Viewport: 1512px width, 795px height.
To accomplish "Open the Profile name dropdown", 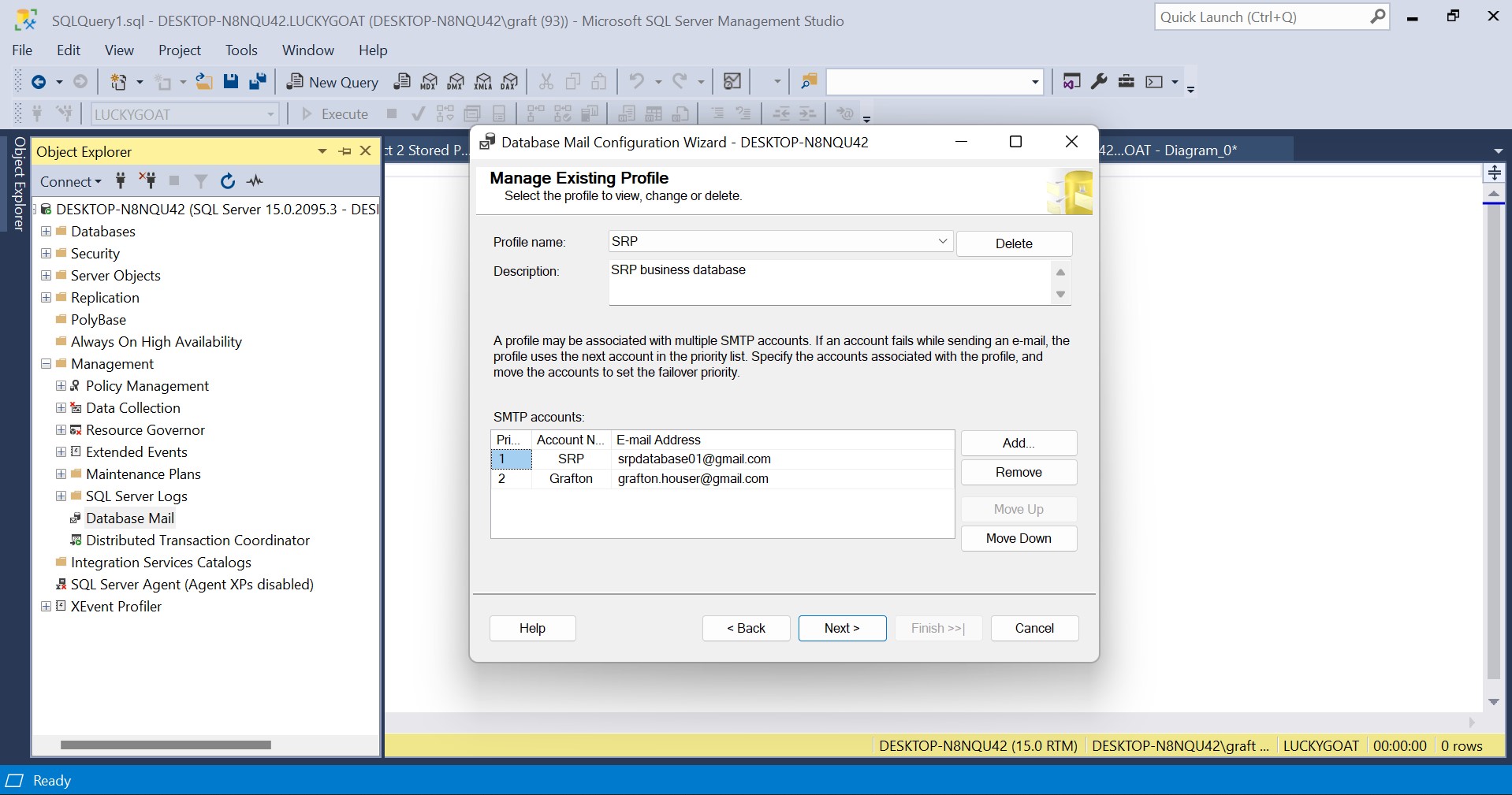I will [x=942, y=242].
